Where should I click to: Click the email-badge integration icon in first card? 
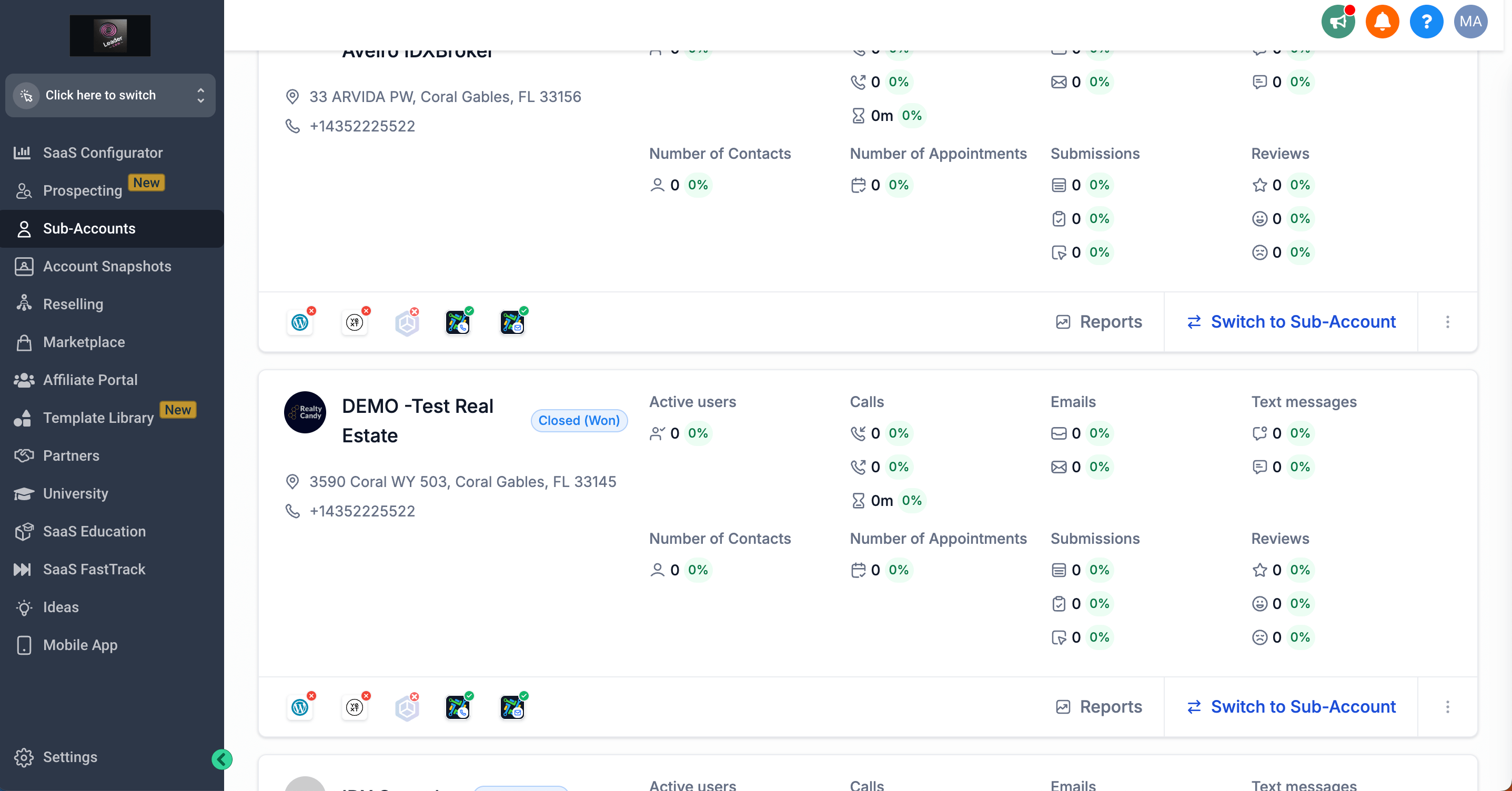(x=512, y=322)
